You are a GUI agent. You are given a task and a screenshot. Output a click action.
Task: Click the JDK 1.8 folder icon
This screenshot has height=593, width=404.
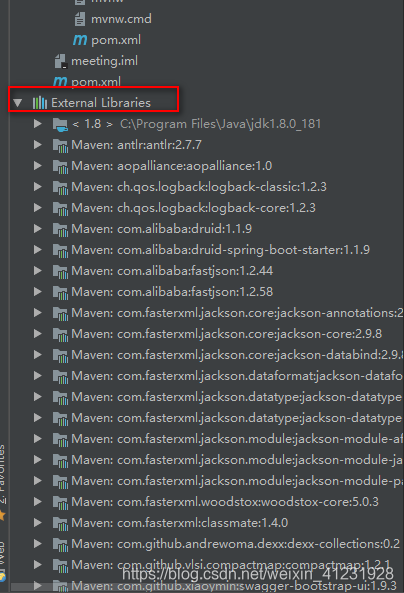(x=61, y=124)
